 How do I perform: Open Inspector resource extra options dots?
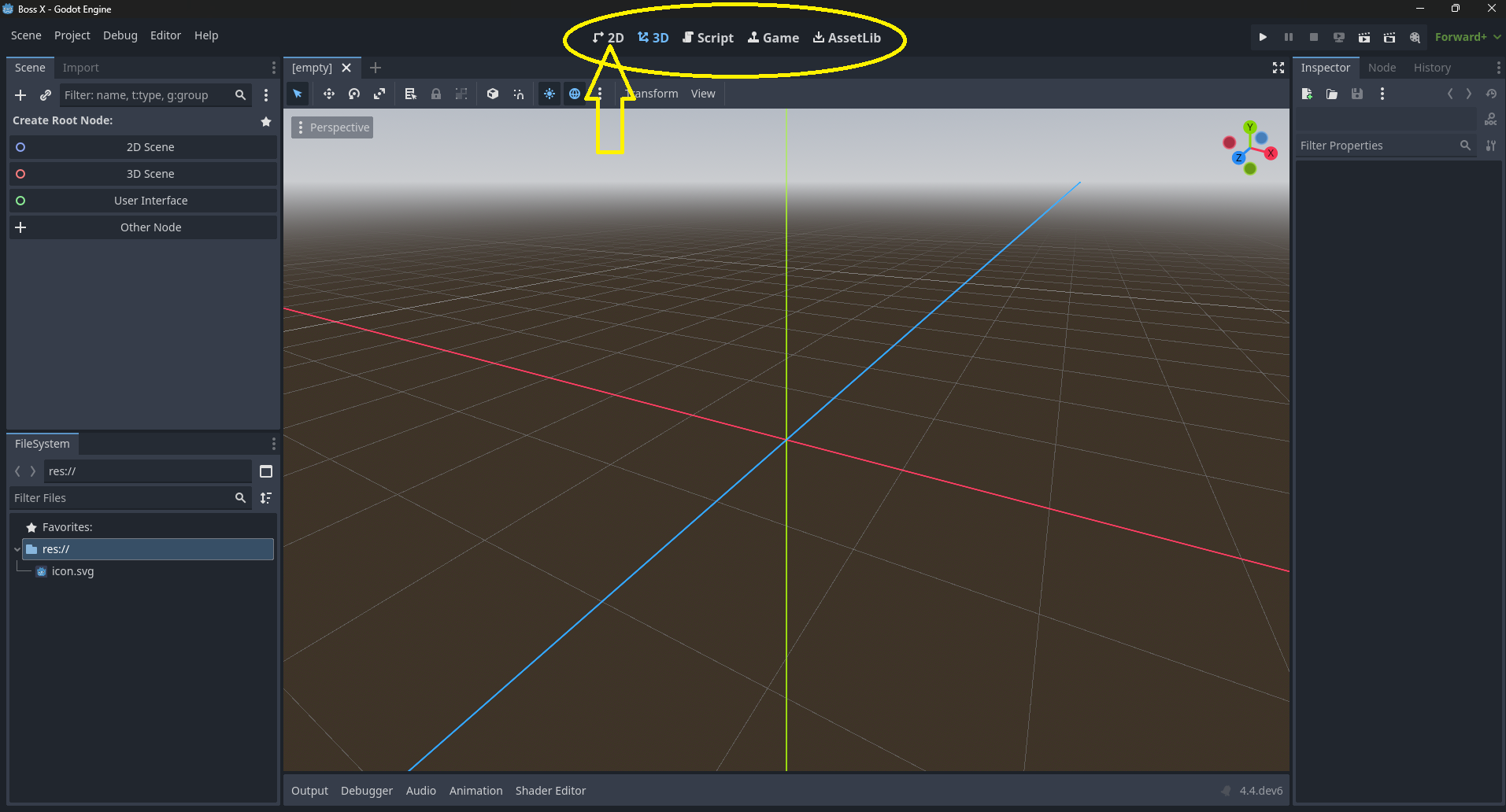click(x=1382, y=94)
